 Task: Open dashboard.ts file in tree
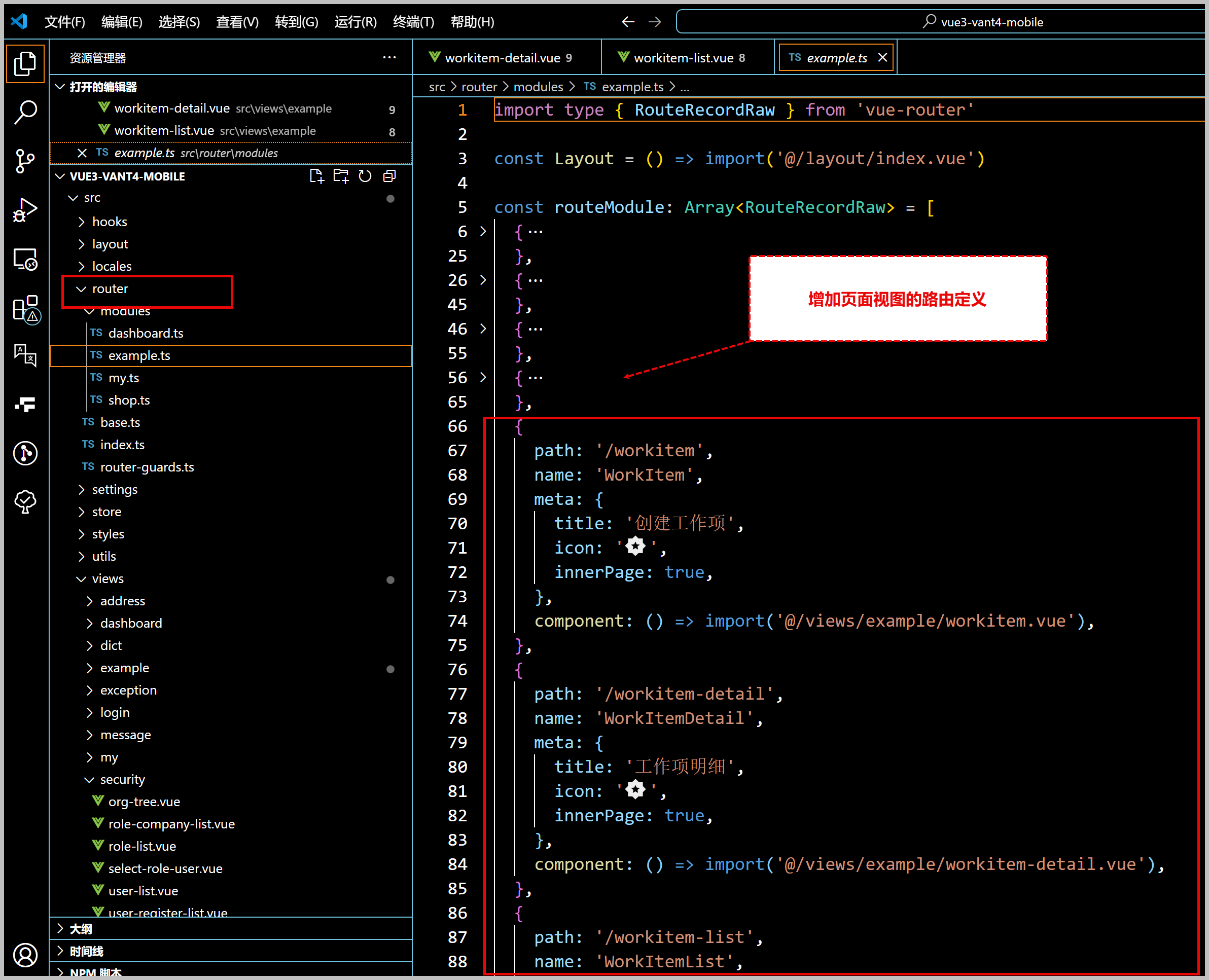tap(146, 333)
